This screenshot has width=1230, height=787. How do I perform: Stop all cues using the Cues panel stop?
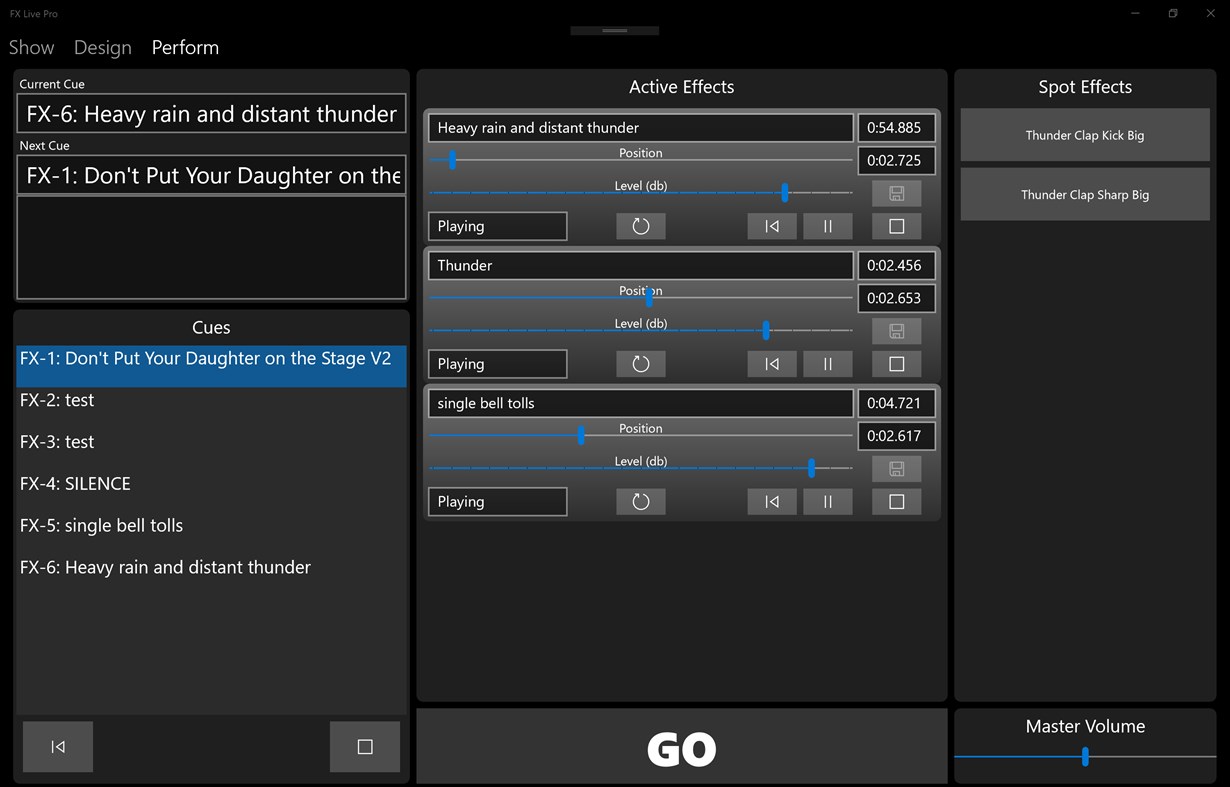(x=364, y=746)
